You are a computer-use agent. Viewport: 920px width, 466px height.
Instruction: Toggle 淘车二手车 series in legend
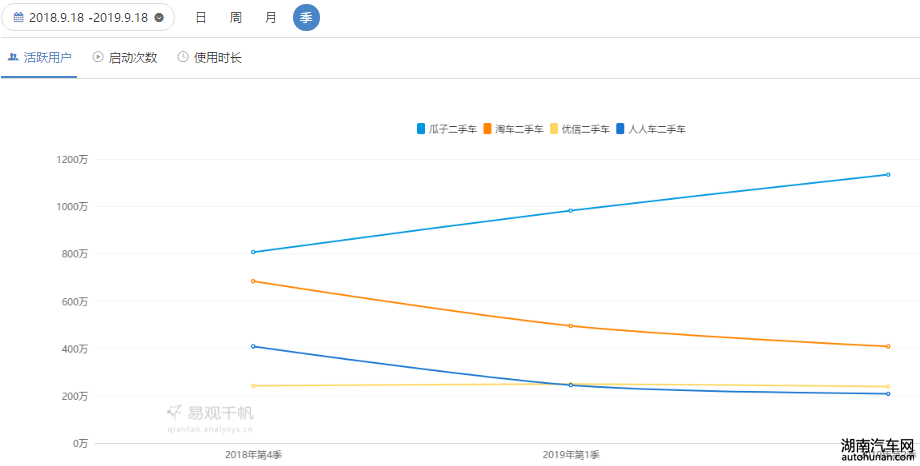(x=513, y=129)
